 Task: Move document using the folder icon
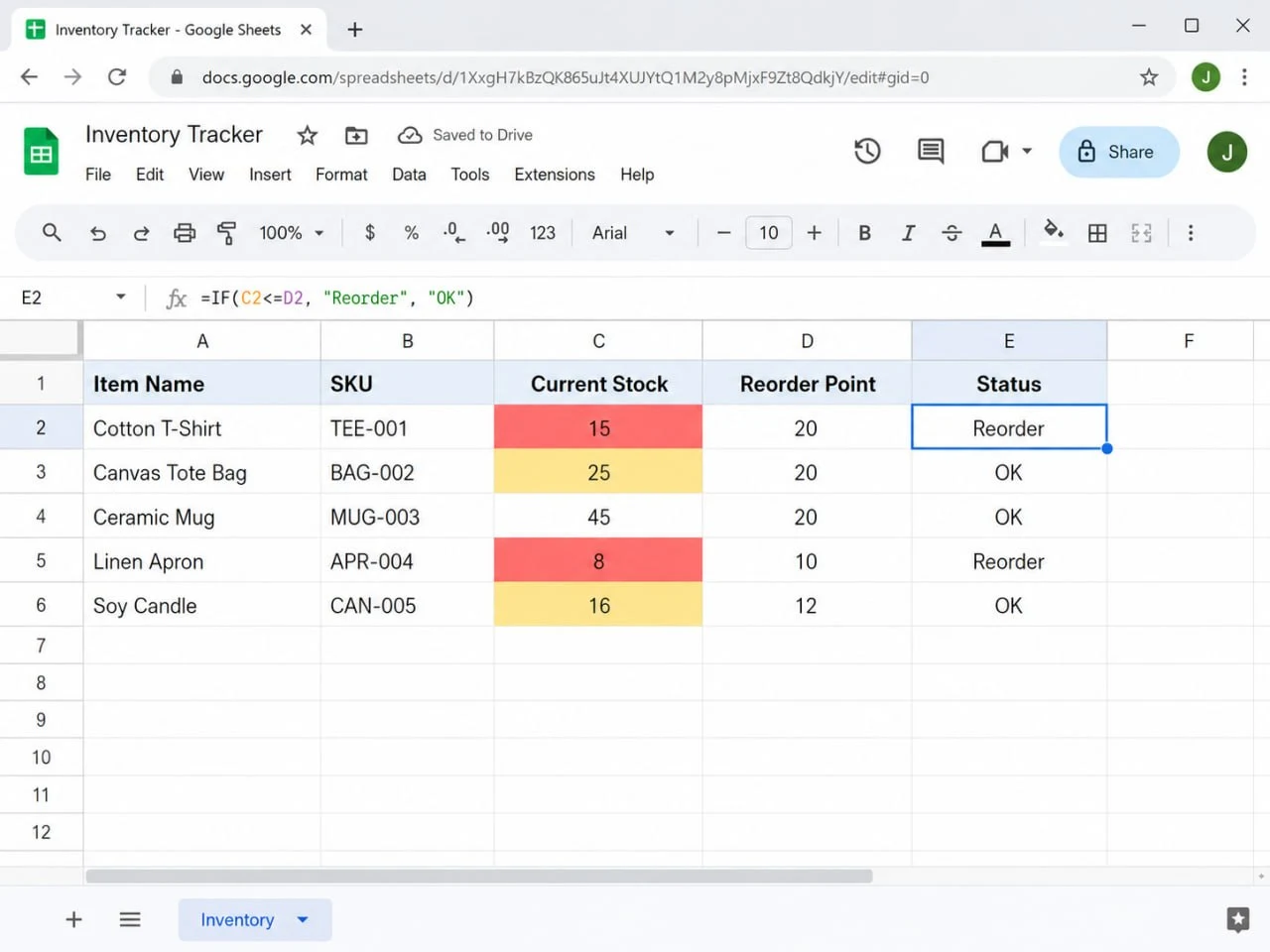(356, 135)
